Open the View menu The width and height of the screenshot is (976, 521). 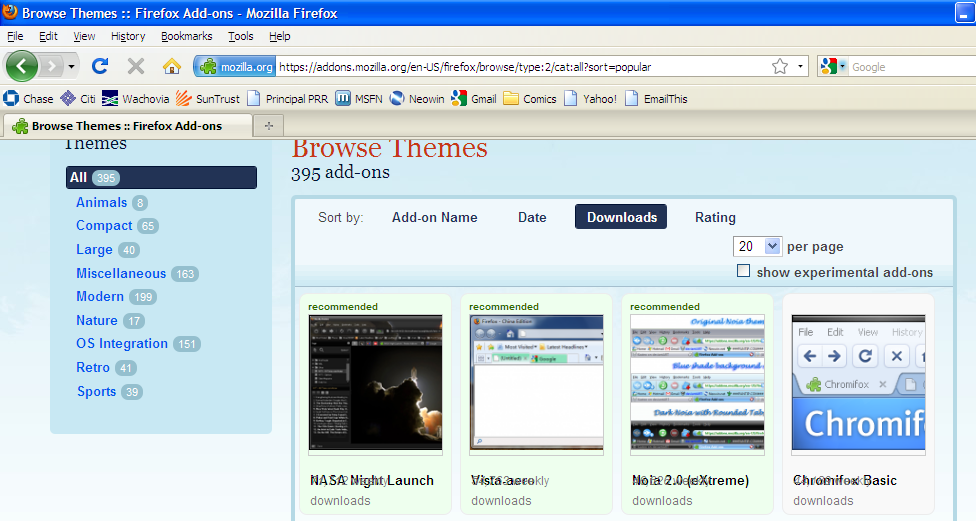pyautogui.click(x=84, y=36)
